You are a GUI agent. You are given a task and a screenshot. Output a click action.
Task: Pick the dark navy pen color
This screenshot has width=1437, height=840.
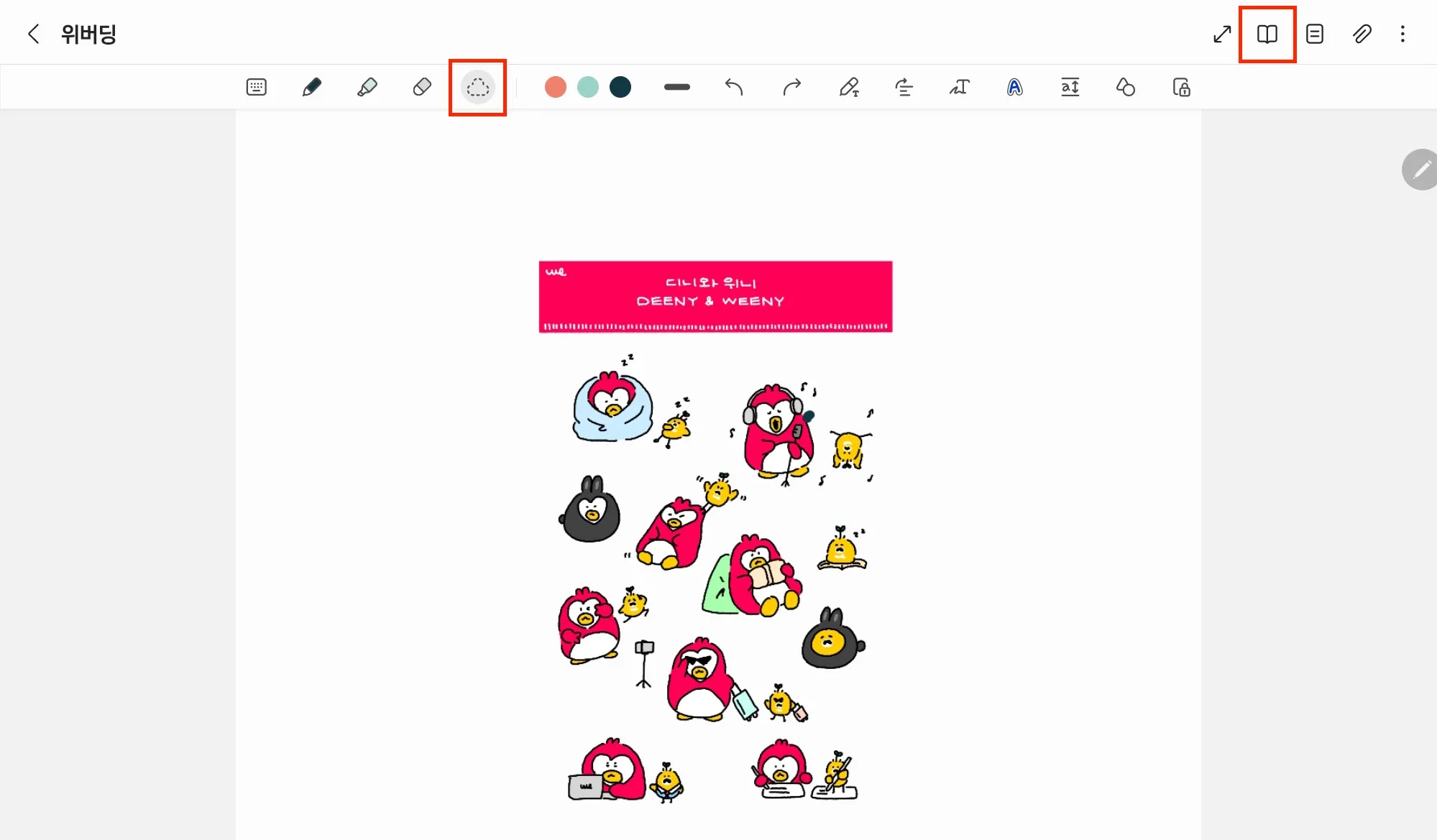620,87
